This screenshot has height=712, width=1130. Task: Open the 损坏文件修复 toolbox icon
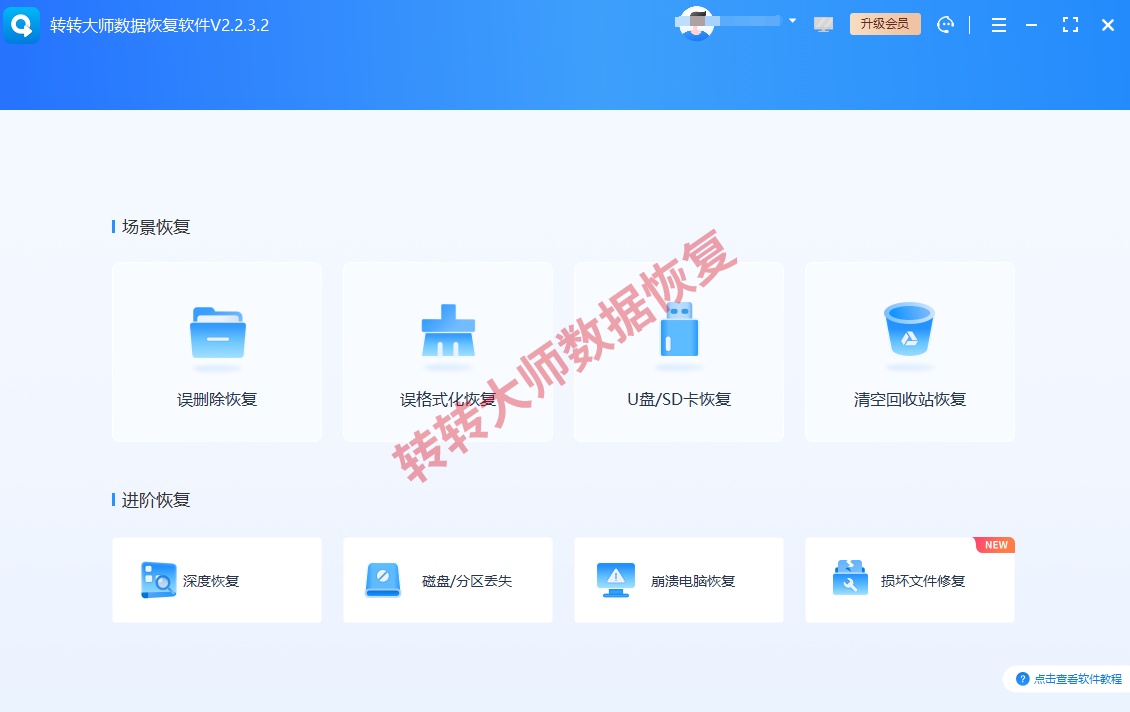[x=850, y=578]
